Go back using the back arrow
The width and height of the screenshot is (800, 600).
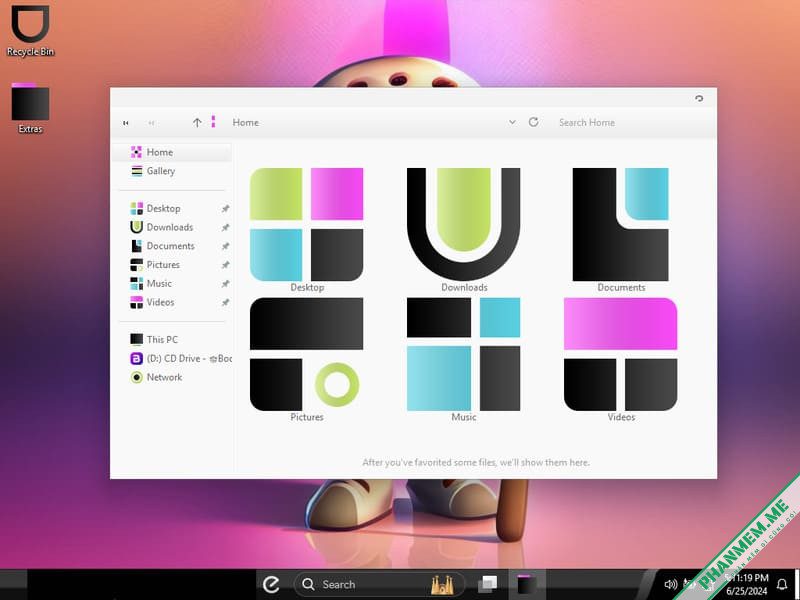(126, 123)
